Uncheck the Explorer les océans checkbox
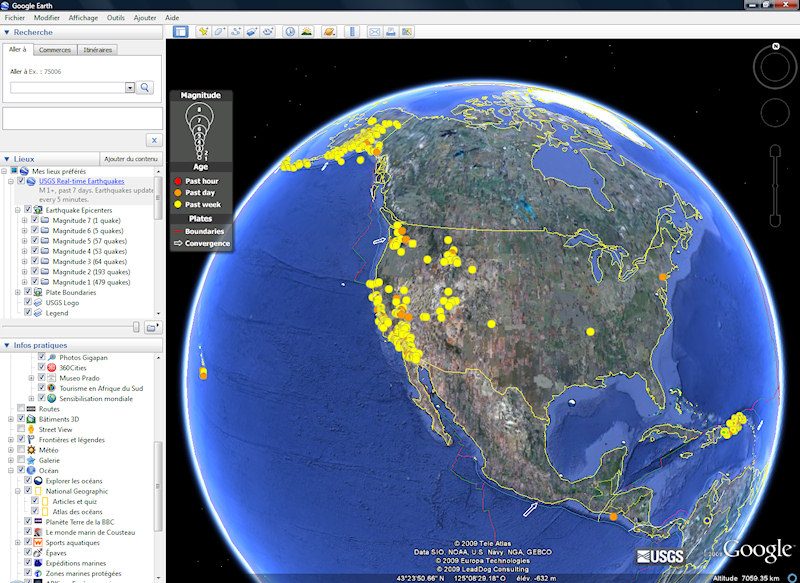The width and height of the screenshot is (800, 583). click(28, 480)
